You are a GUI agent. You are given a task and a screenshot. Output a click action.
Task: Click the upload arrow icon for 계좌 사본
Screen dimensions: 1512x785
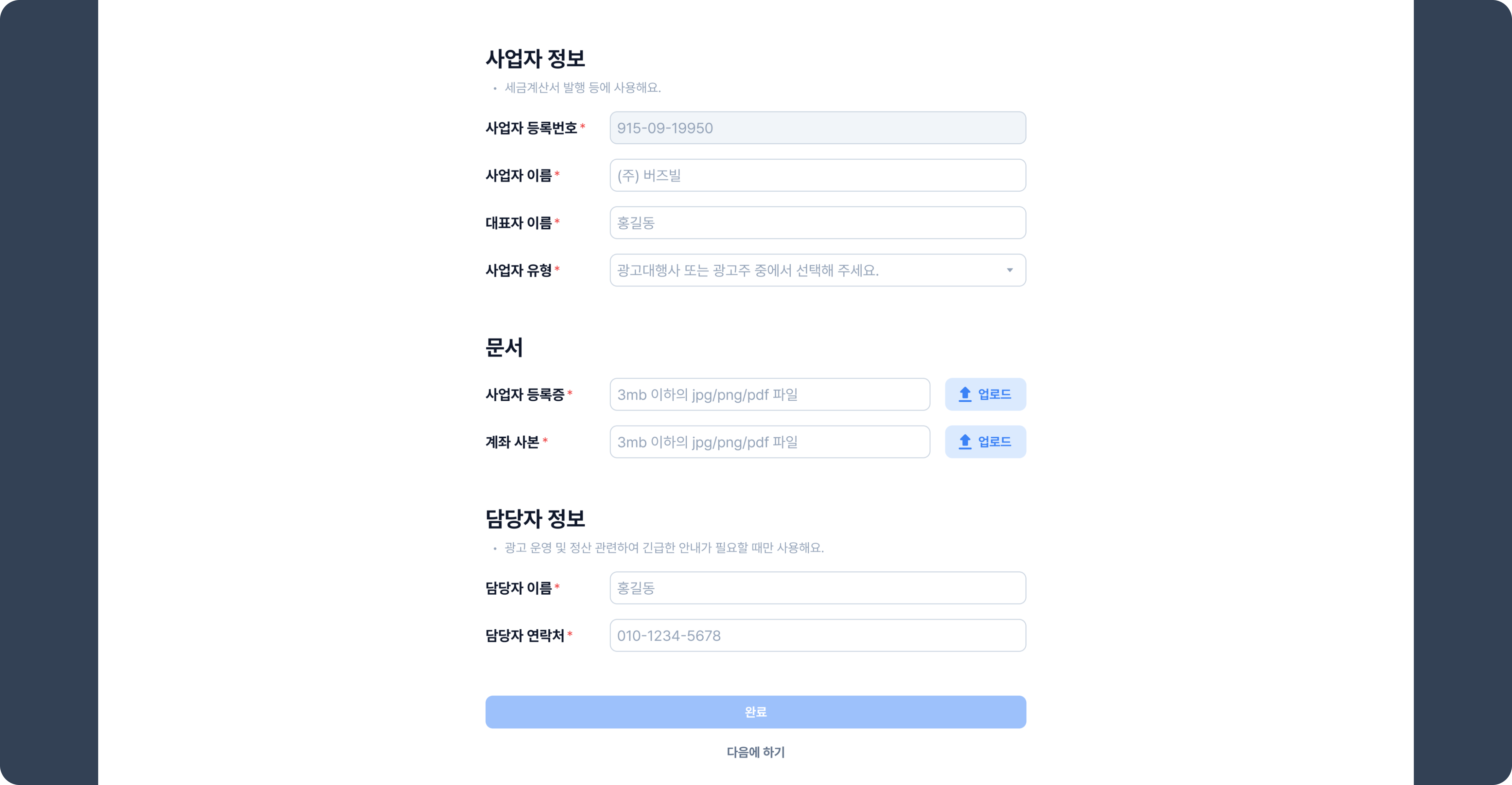tap(965, 442)
